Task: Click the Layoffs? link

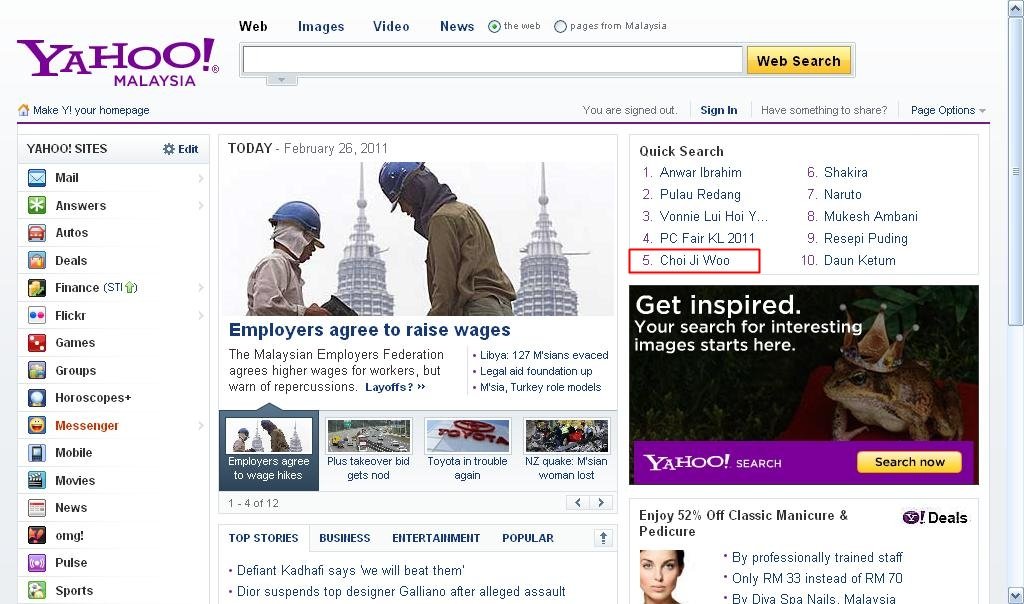Action: [x=395, y=387]
